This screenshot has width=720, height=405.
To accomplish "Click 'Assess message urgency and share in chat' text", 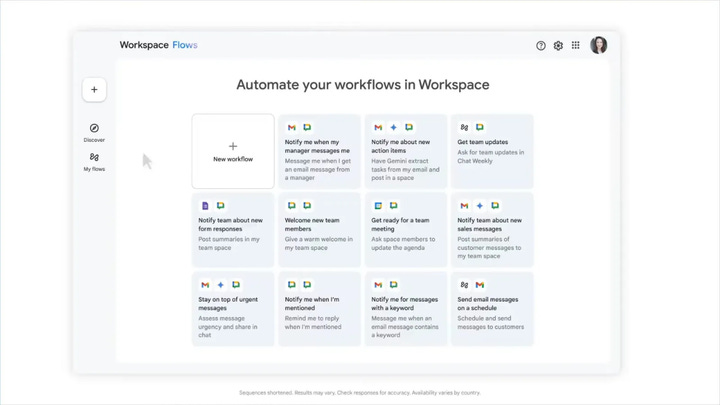I will pyautogui.click(x=228, y=326).
